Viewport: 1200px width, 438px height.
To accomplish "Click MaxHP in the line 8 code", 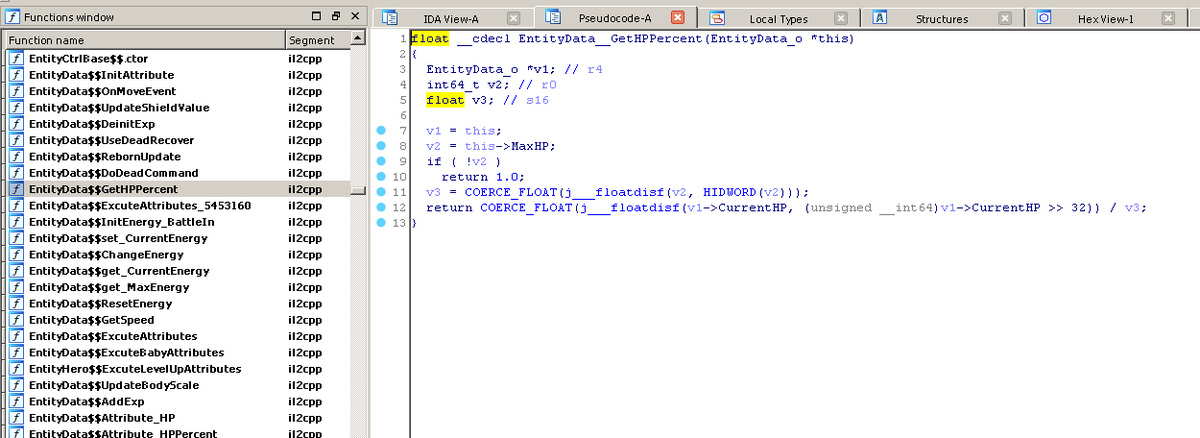I will click(529, 146).
